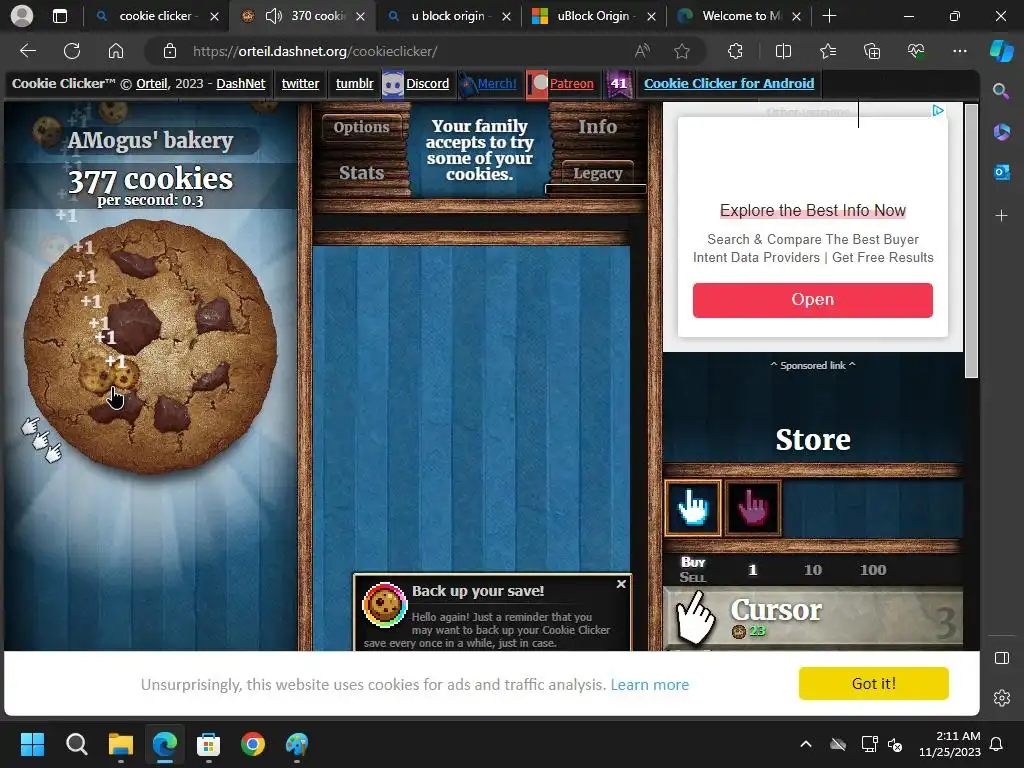Open Edge Settings and more menu
This screenshot has height=768, width=1024.
coord(959,51)
